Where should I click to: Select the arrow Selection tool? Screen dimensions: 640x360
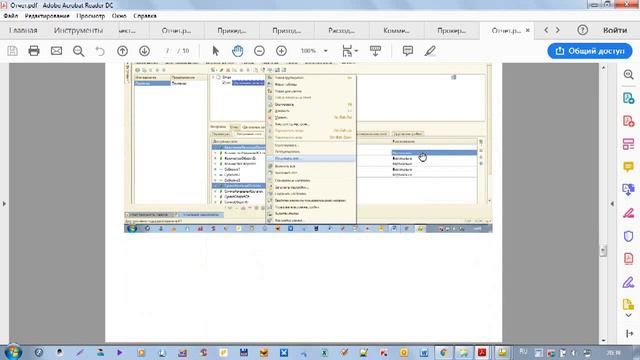(216, 51)
